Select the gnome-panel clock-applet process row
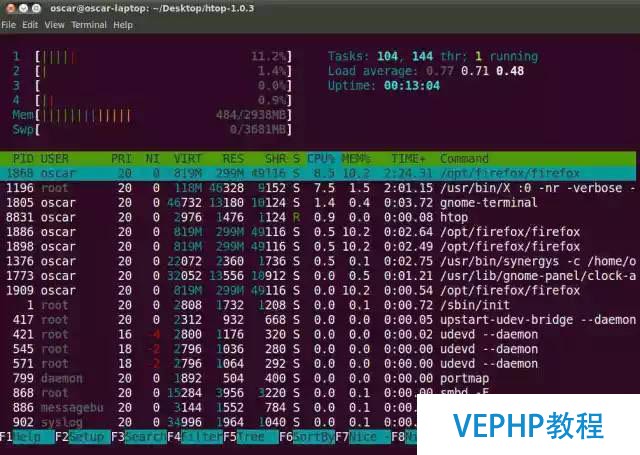 (318, 276)
